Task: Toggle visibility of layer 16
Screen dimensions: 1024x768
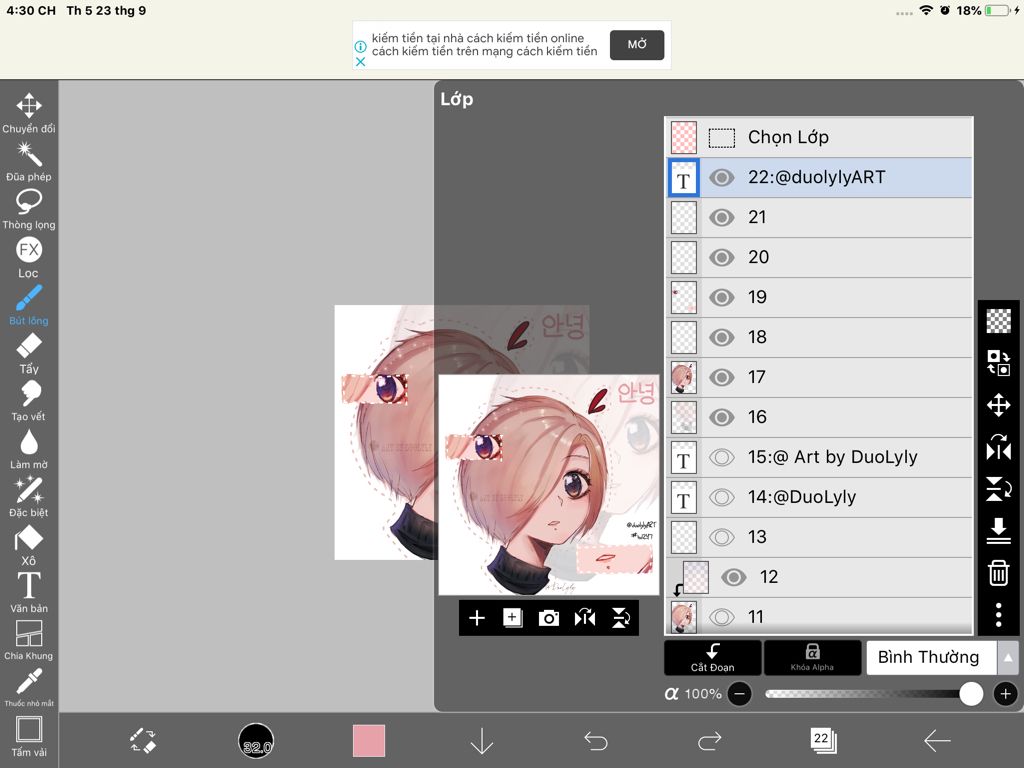Action: coord(722,417)
